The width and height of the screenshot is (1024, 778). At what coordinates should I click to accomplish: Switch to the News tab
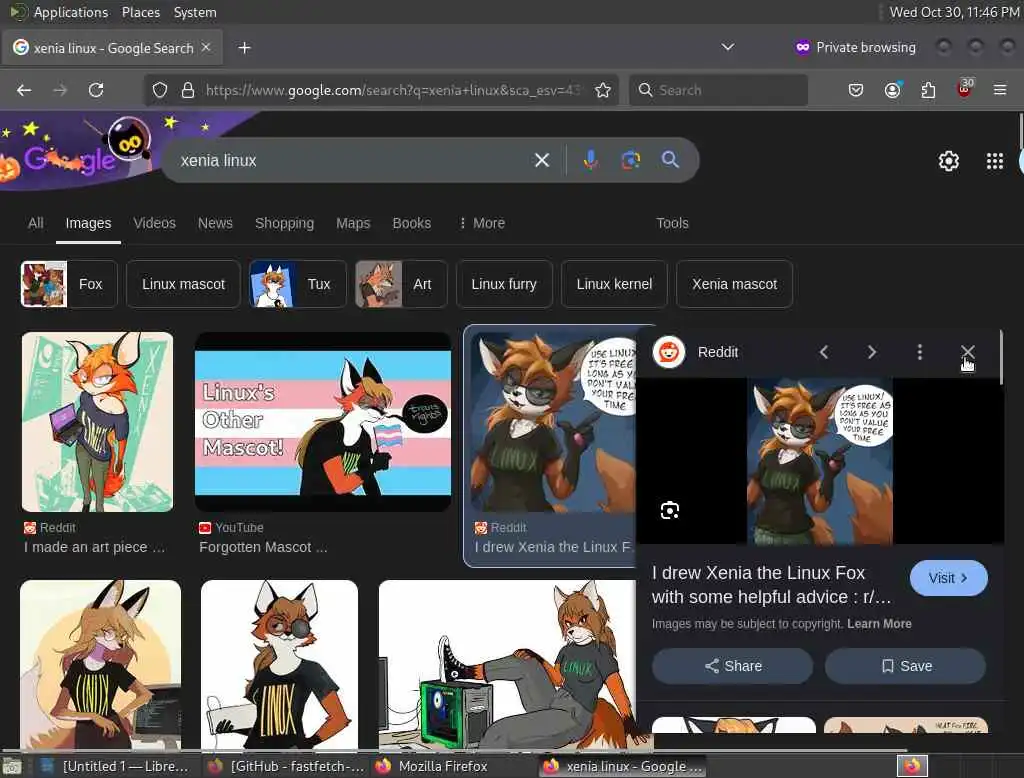[x=215, y=223]
